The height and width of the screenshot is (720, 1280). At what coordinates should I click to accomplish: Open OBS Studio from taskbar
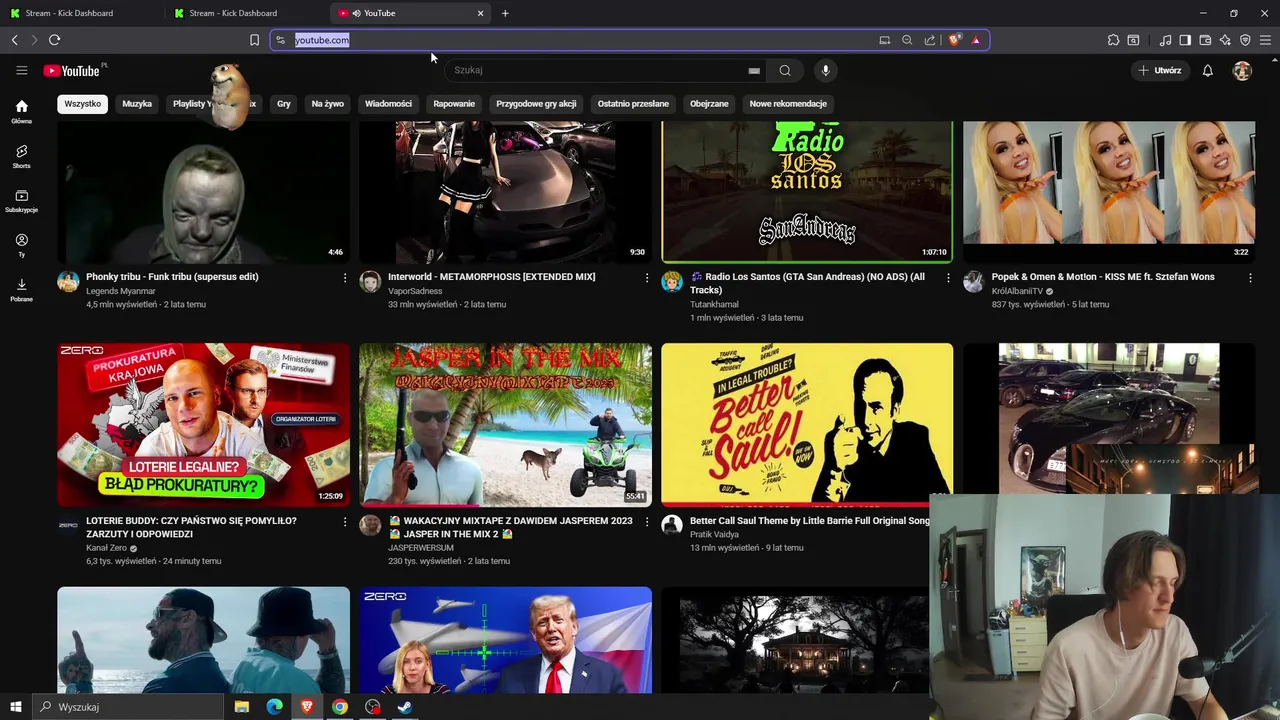[373, 707]
